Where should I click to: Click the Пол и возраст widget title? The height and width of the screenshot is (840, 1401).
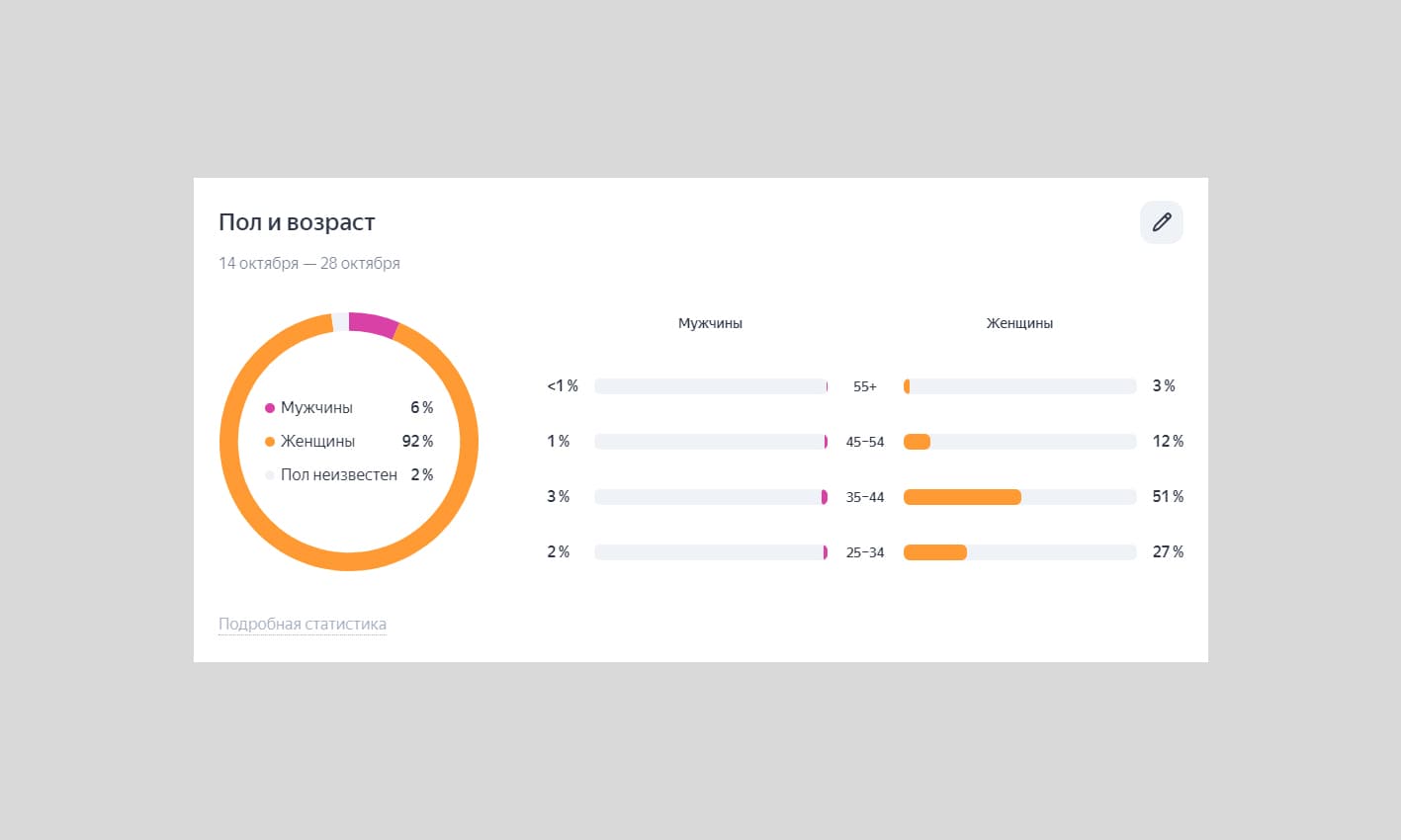(297, 222)
